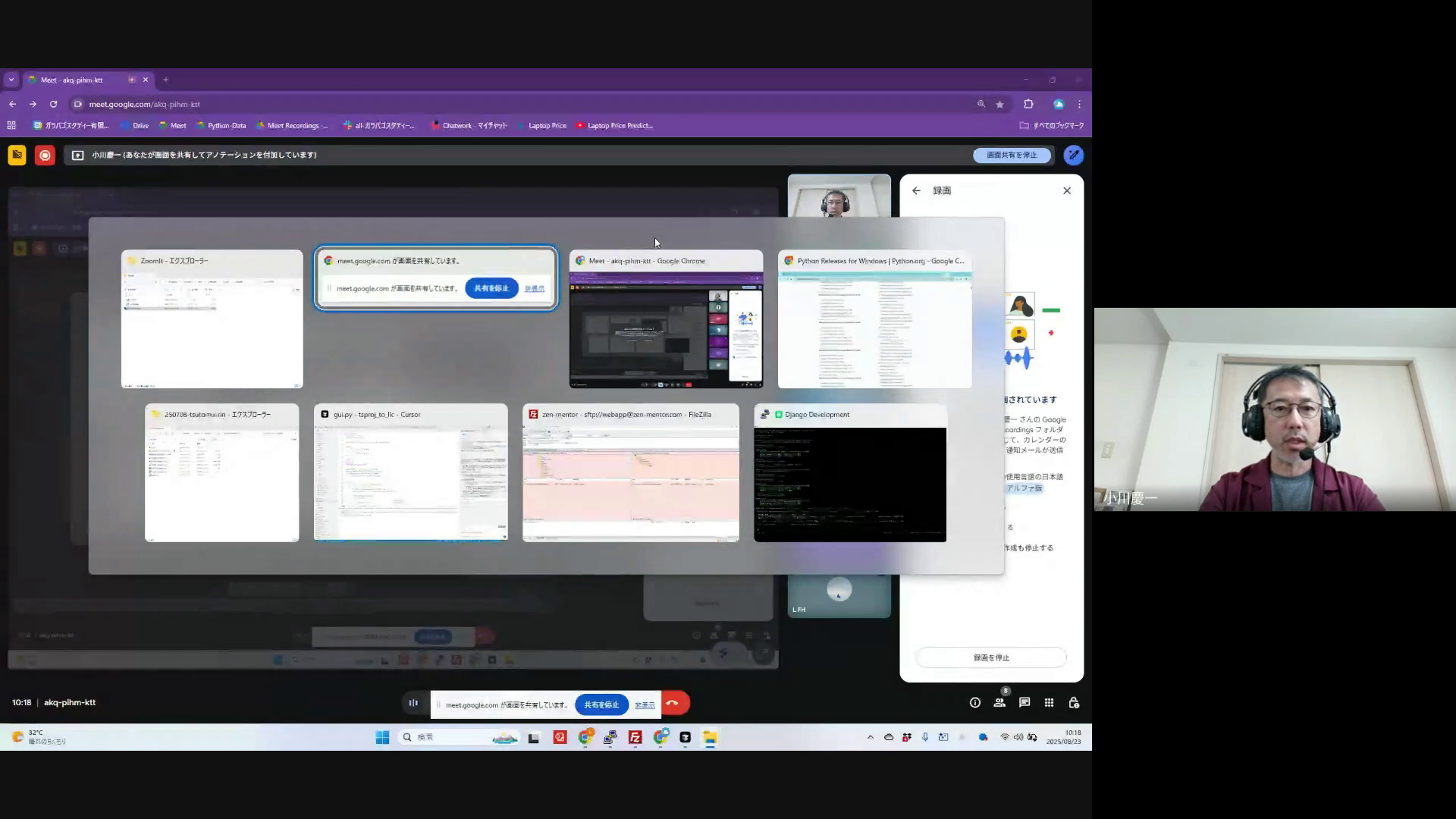Click the 非表示 hide link
The image size is (1456, 819).
click(x=645, y=705)
